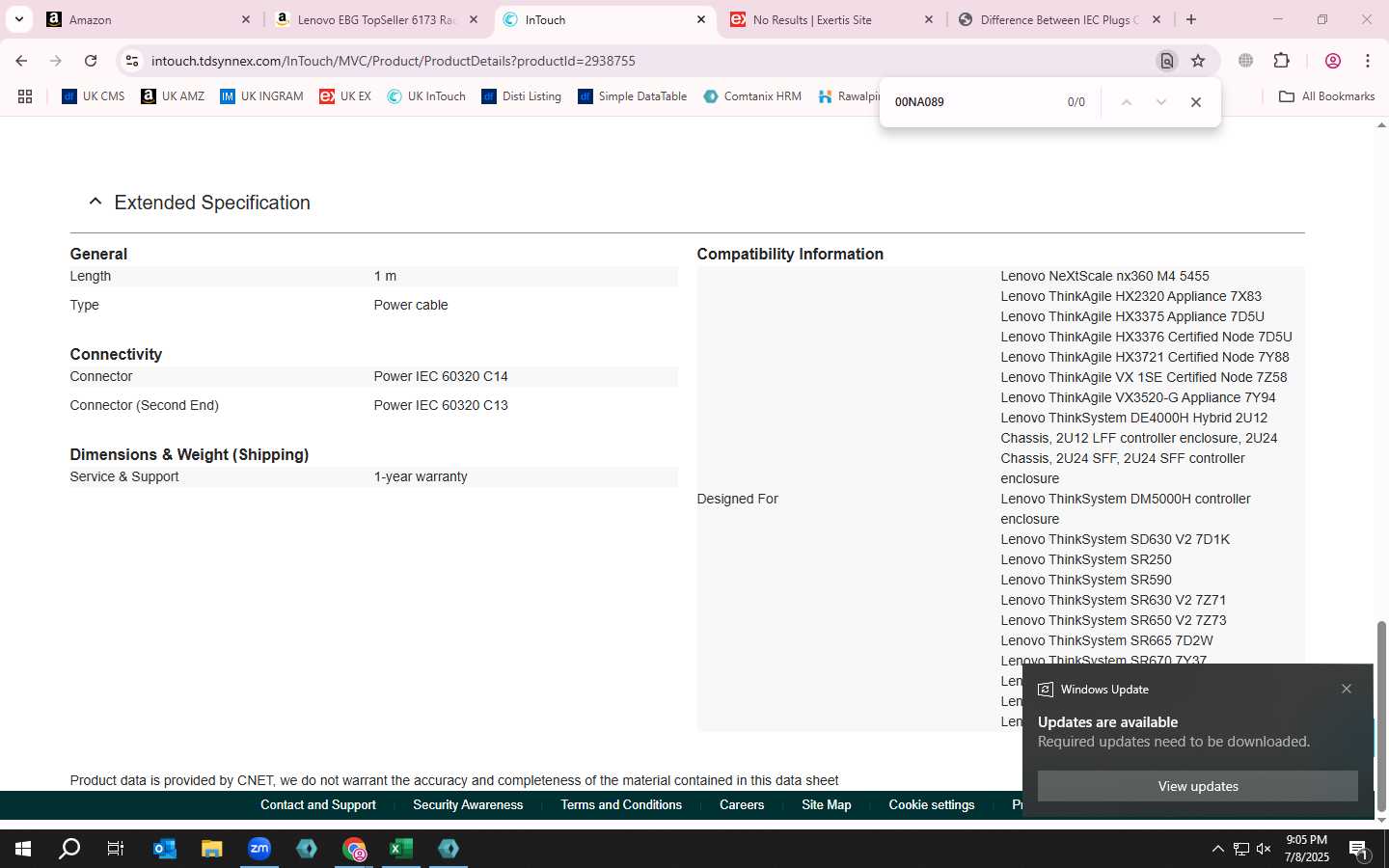
Task: Switch to Lenovo EBG TopSeller tab
Action: (x=376, y=19)
